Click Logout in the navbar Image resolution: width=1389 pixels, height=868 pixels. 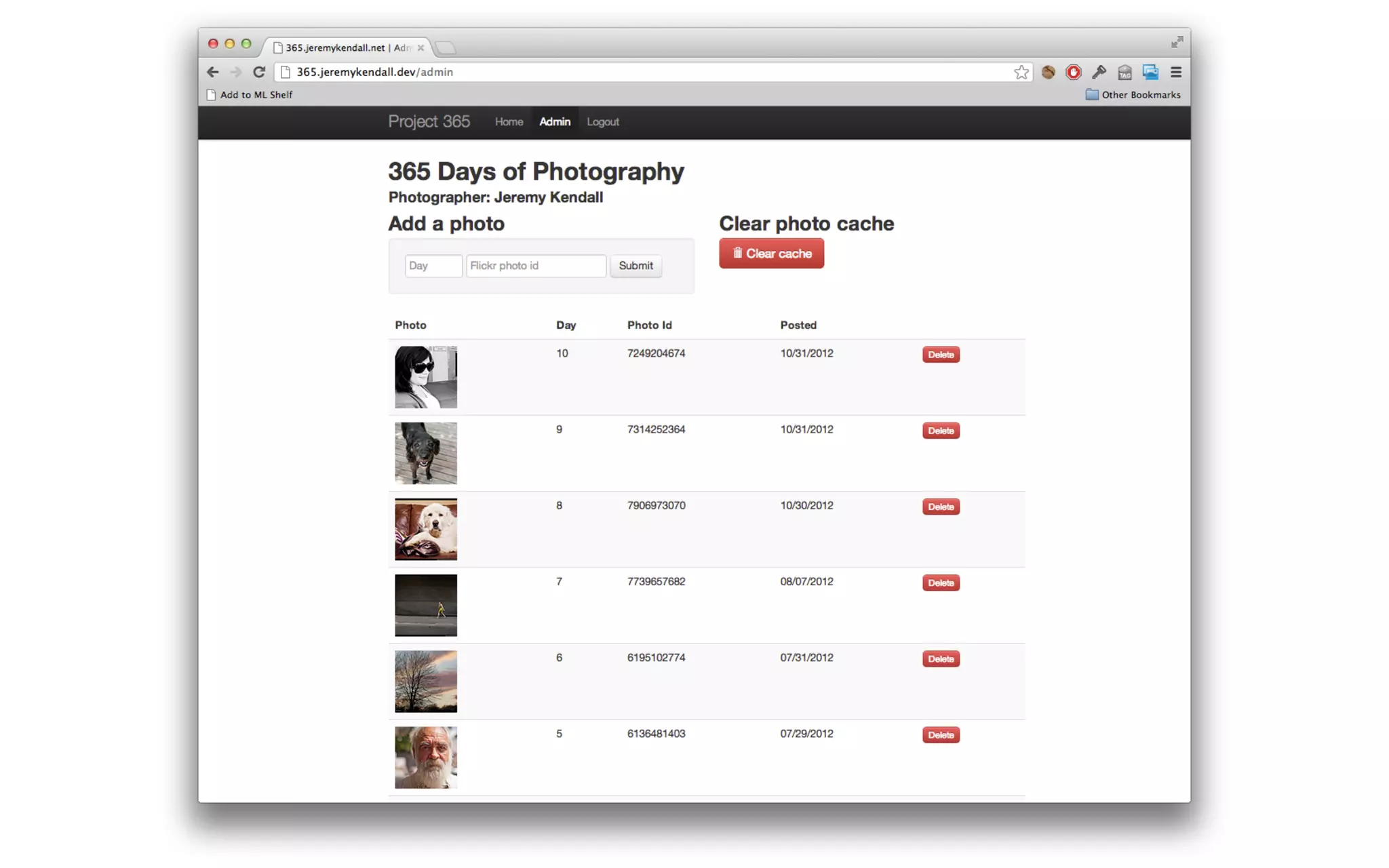pyautogui.click(x=602, y=122)
